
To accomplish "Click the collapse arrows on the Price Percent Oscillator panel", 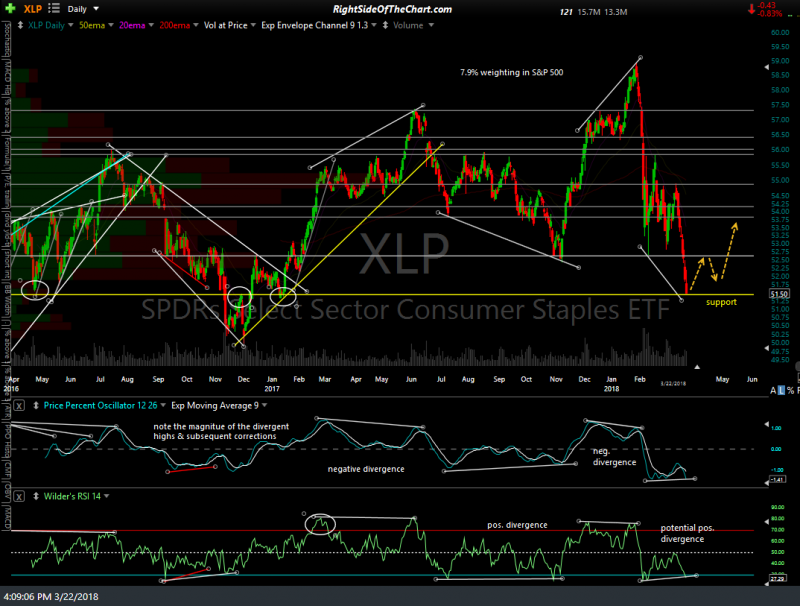I will click(35, 406).
